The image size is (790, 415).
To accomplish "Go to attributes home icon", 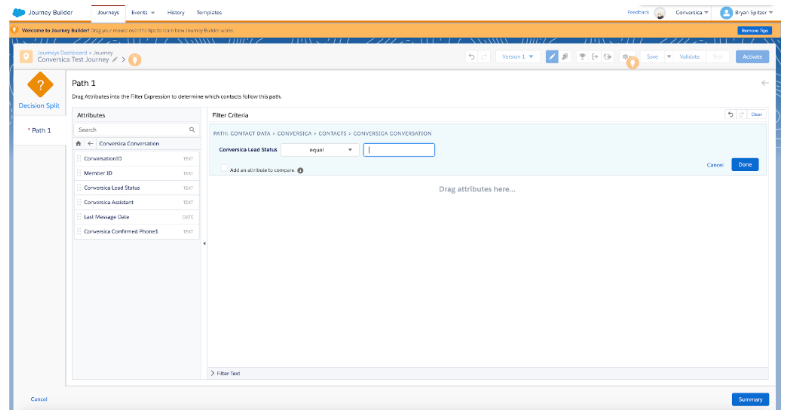I will click(79, 144).
